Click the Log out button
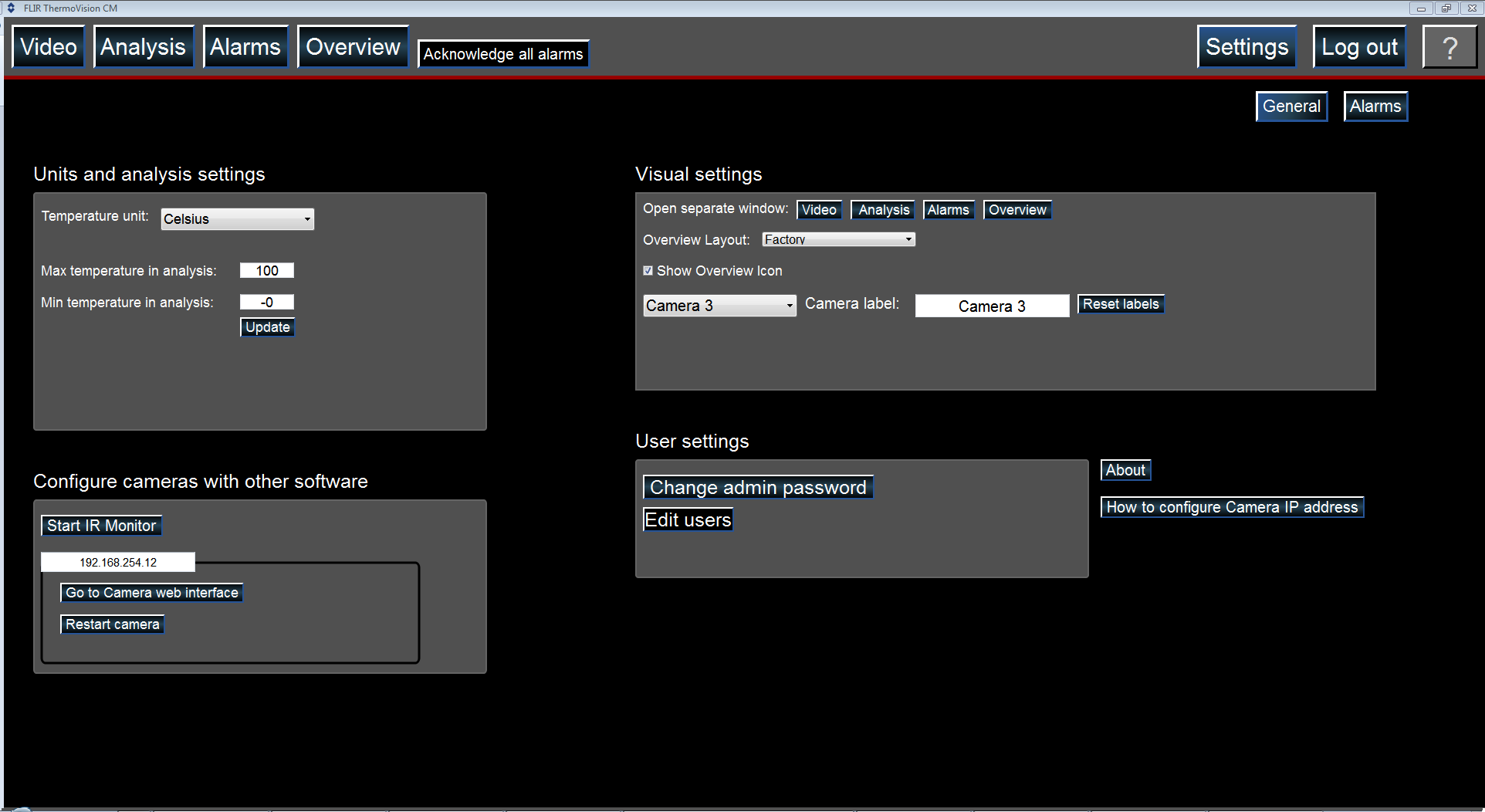1485x812 pixels. coord(1359,47)
